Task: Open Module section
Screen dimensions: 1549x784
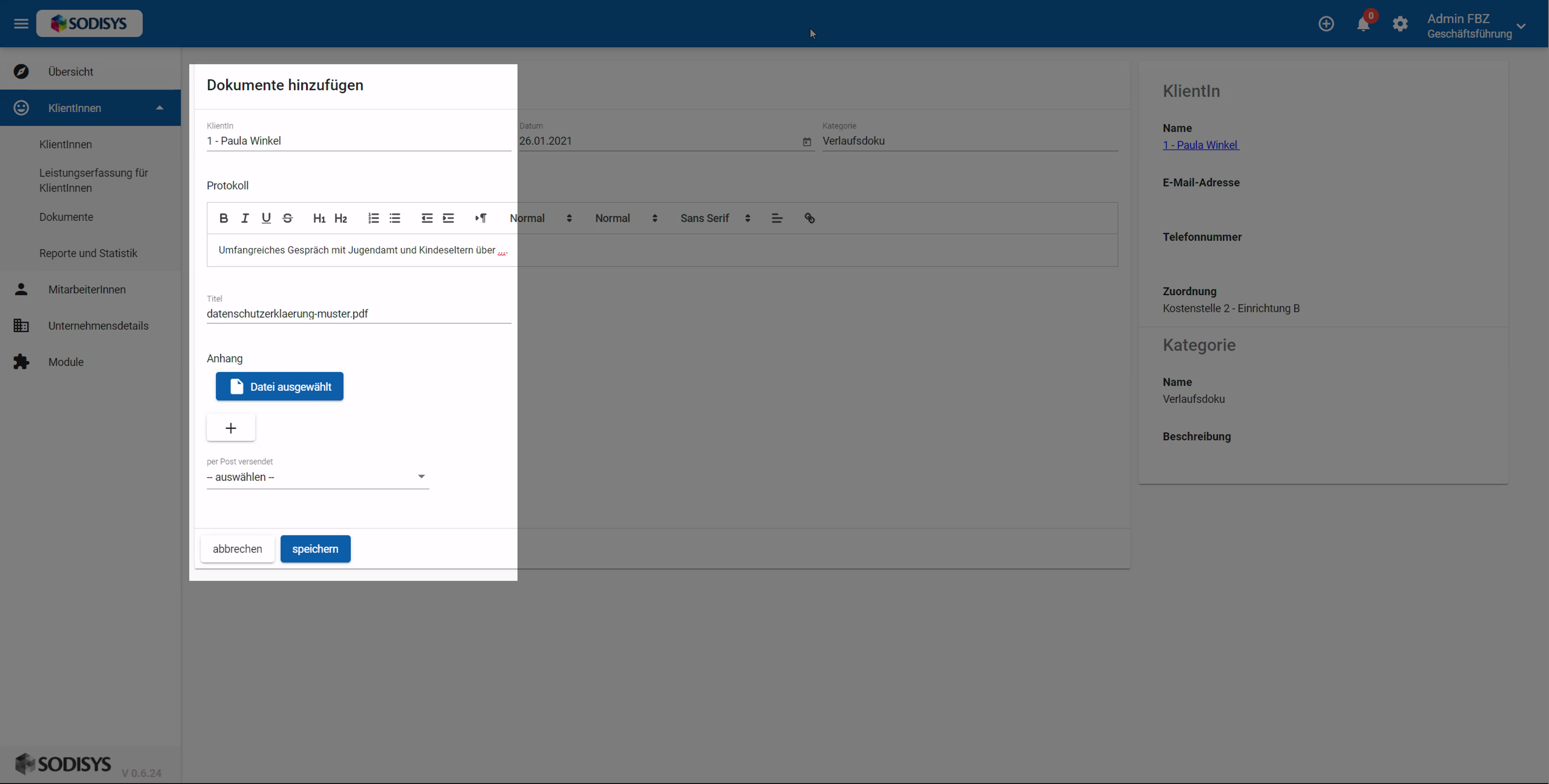Action: [90, 362]
